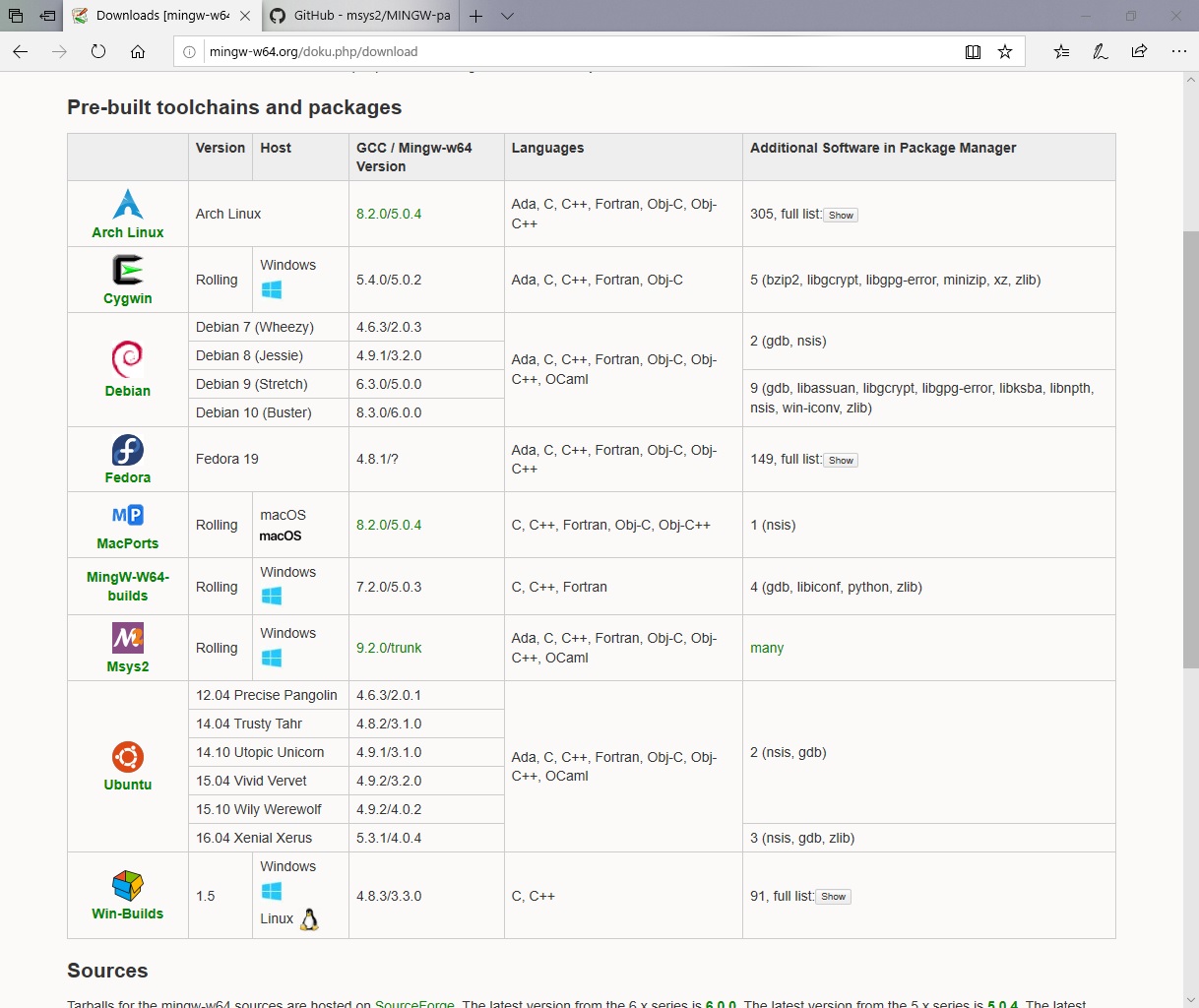Select the Fedora logo icon
1199x1008 pixels.
coord(128,450)
